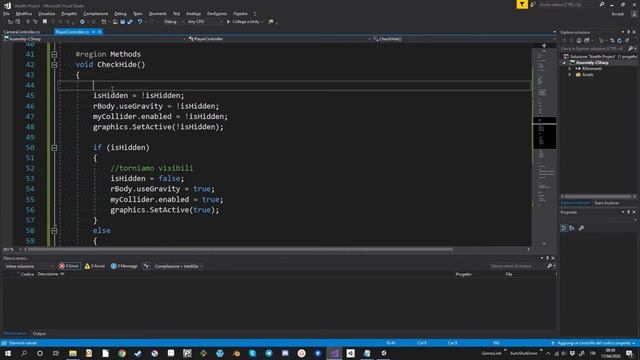
Task: Expand the Riferimenti node
Action: 570,69
